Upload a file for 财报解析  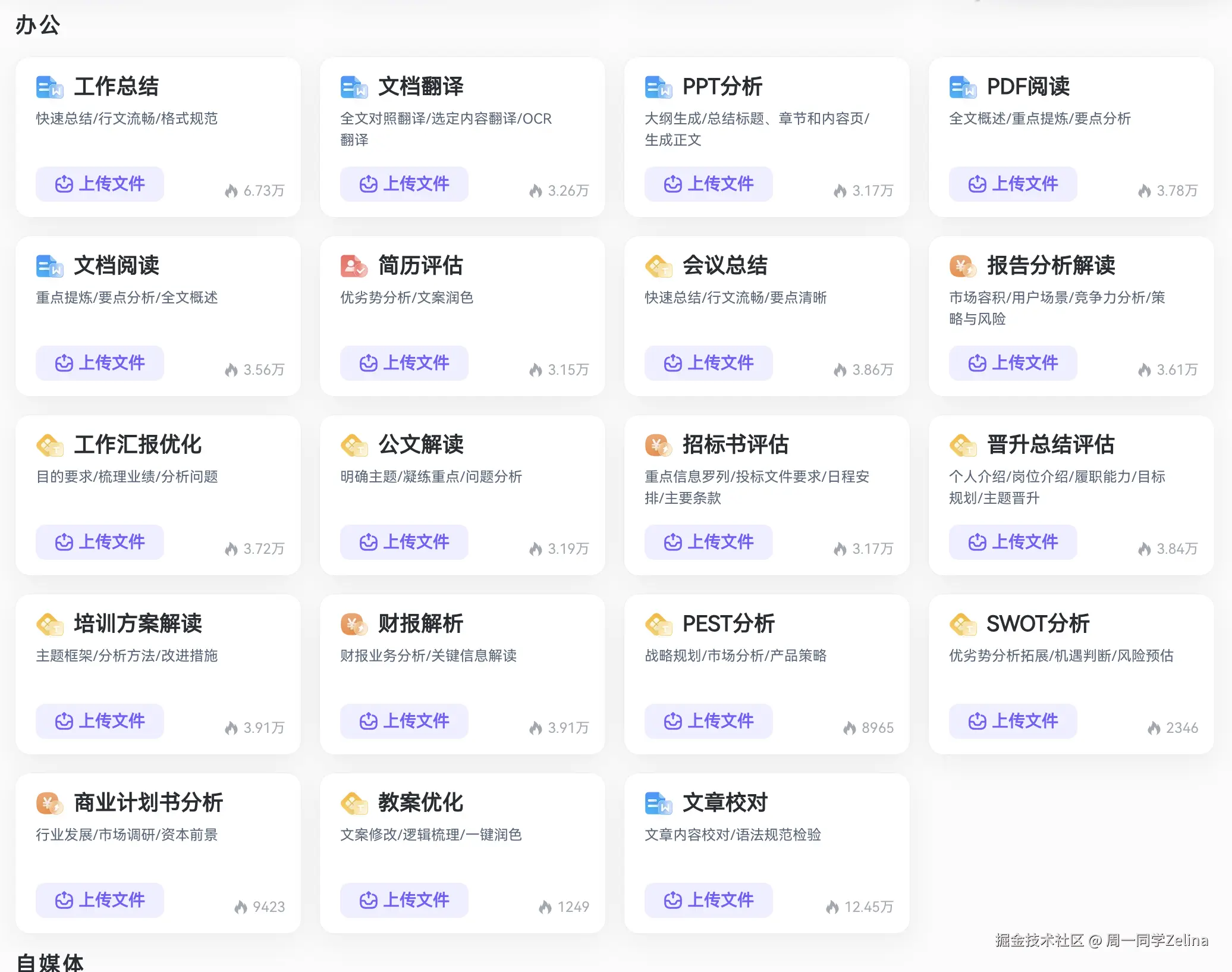point(404,721)
